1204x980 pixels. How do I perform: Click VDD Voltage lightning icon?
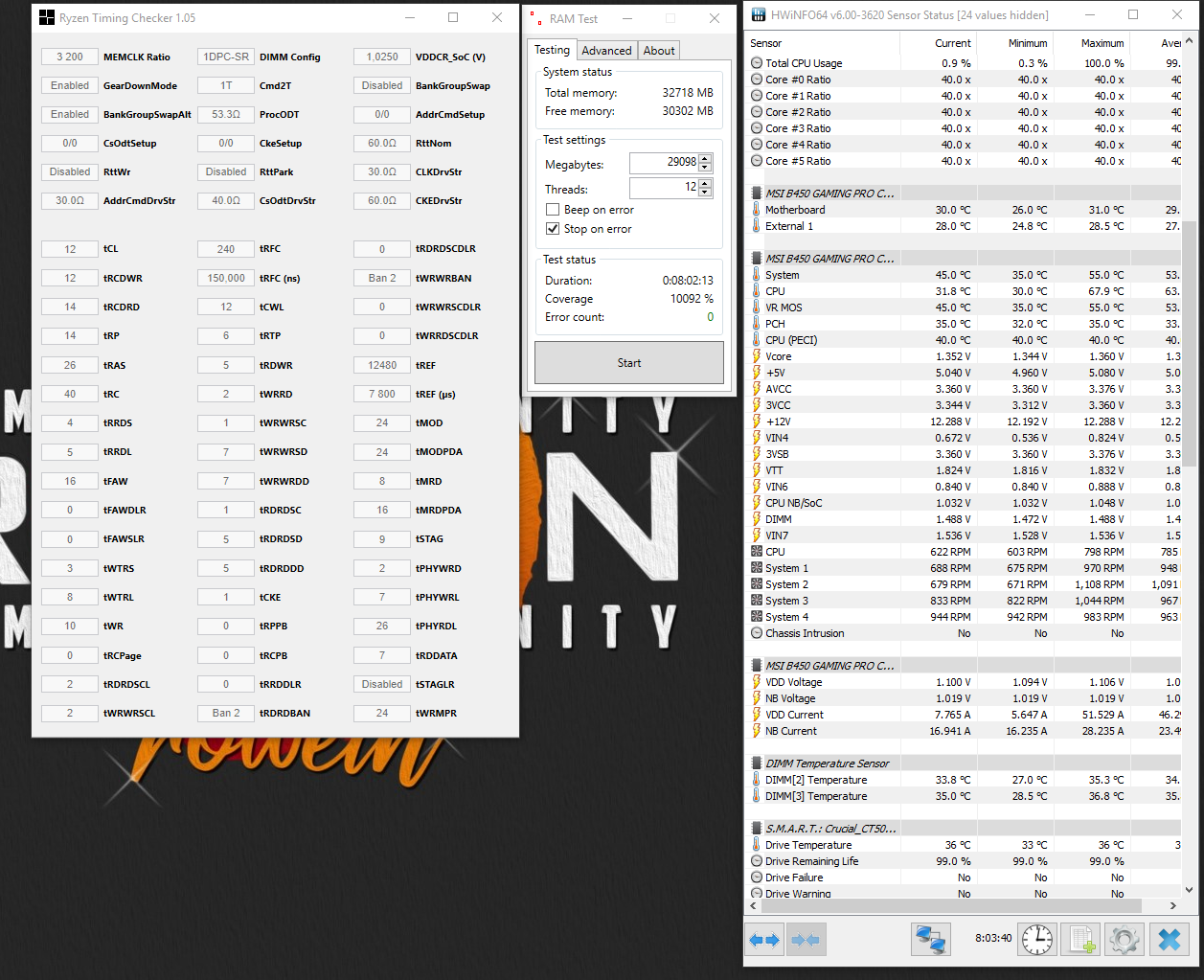click(757, 682)
